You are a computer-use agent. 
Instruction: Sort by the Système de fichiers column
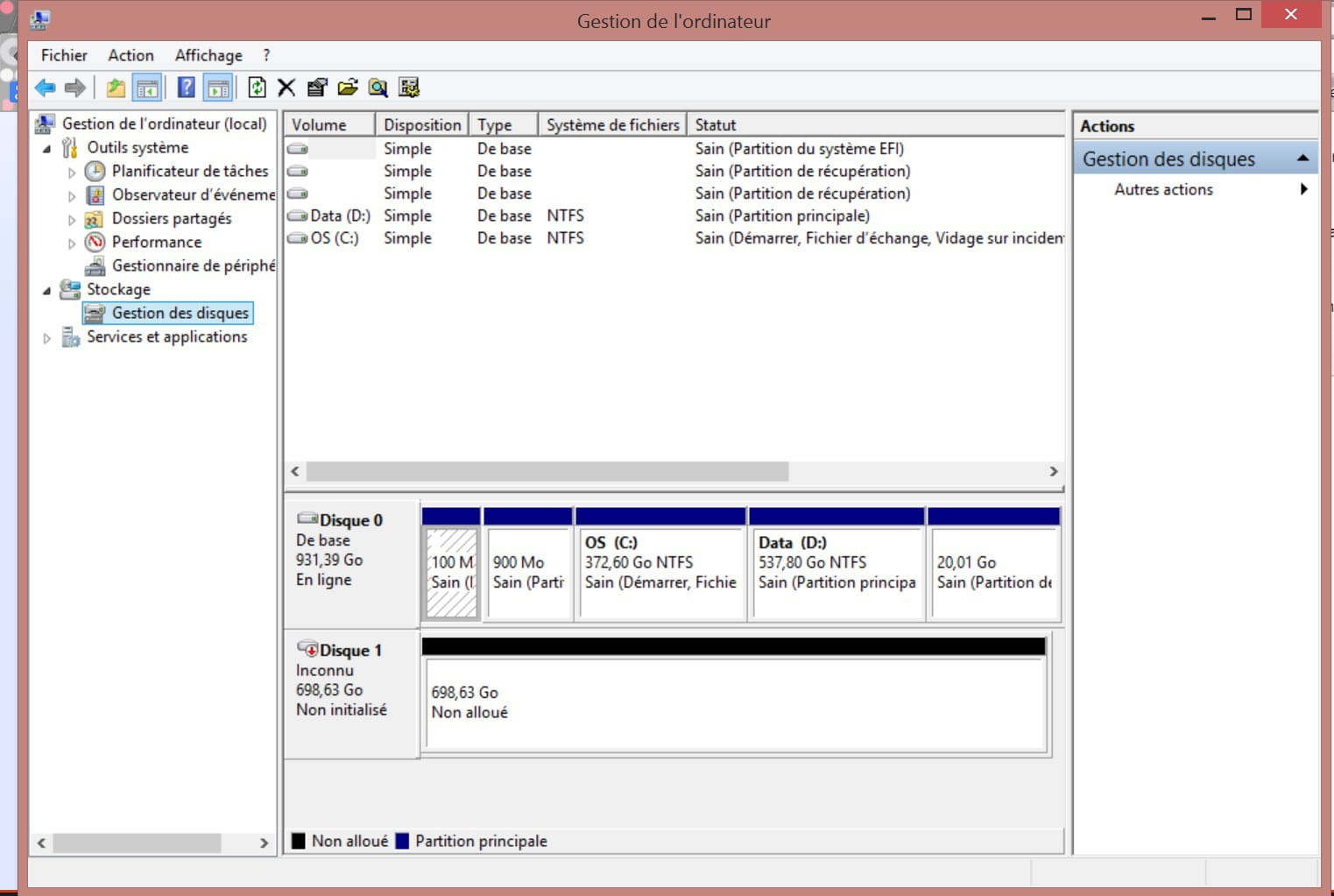pyautogui.click(x=612, y=124)
